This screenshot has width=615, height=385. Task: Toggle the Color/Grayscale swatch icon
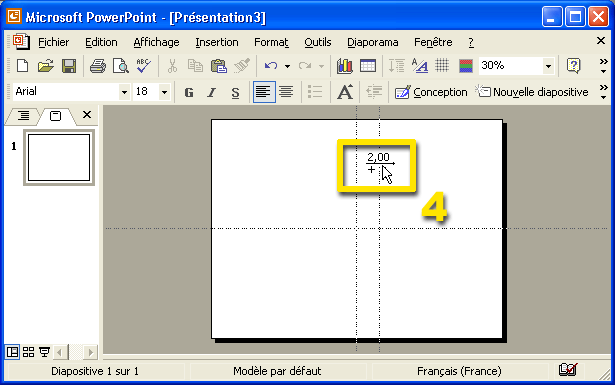click(x=466, y=66)
